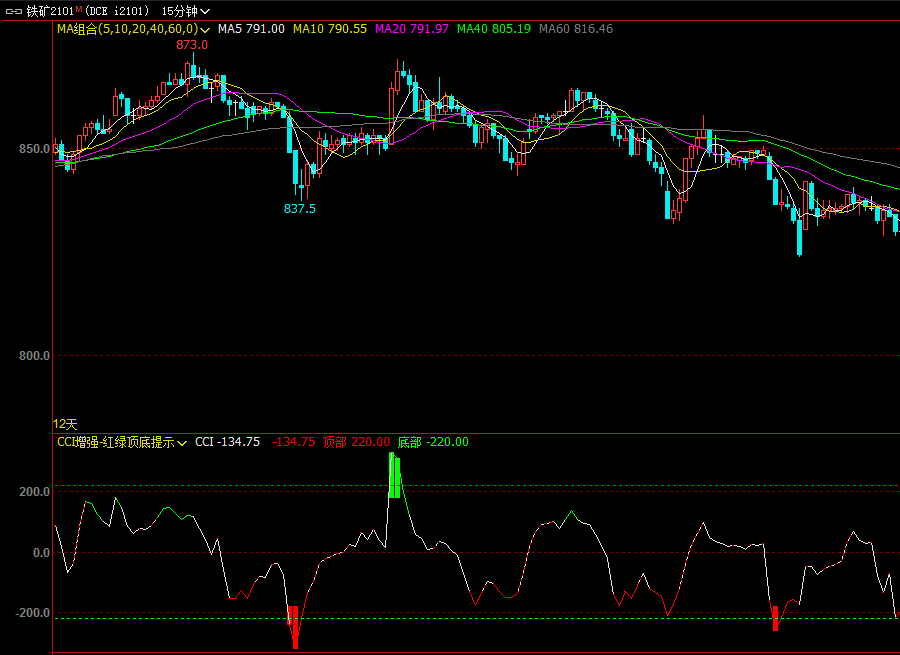Click the 800.0 price axis label

34,356
